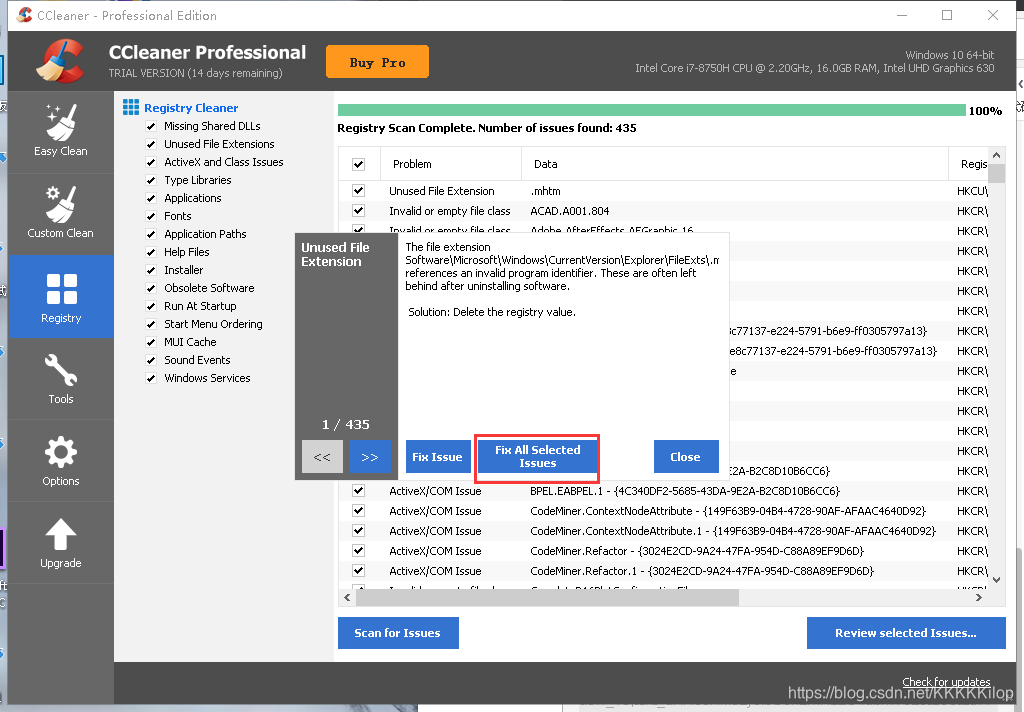Go to previous issue with << button
Screen dimensions: 1024x712
322,457
